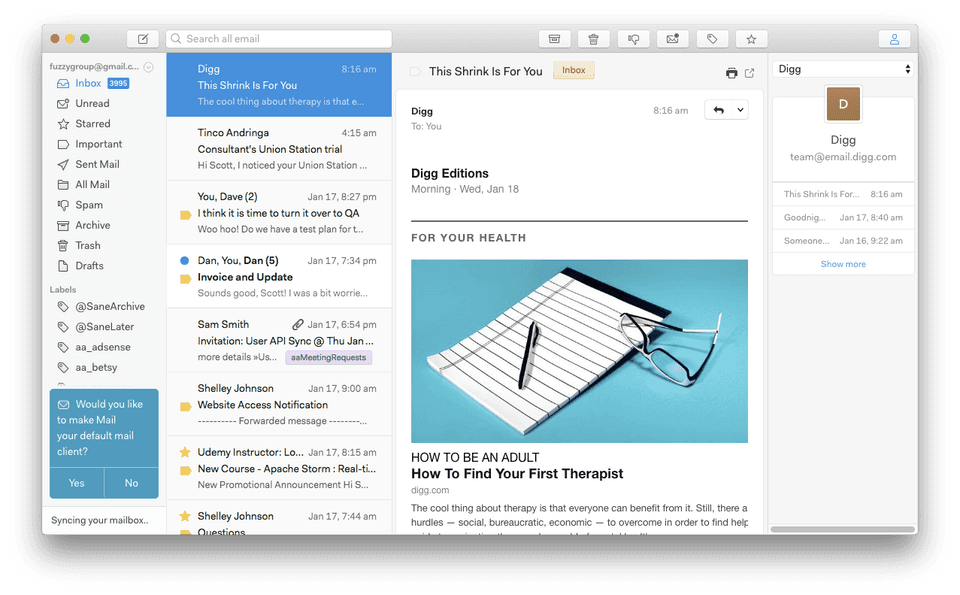
Task: Open the Digg dropdown in the right panel
Action: [x=843, y=69]
